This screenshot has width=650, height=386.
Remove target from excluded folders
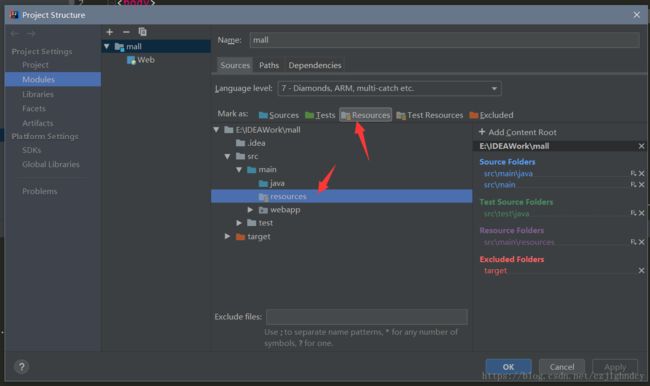641,270
